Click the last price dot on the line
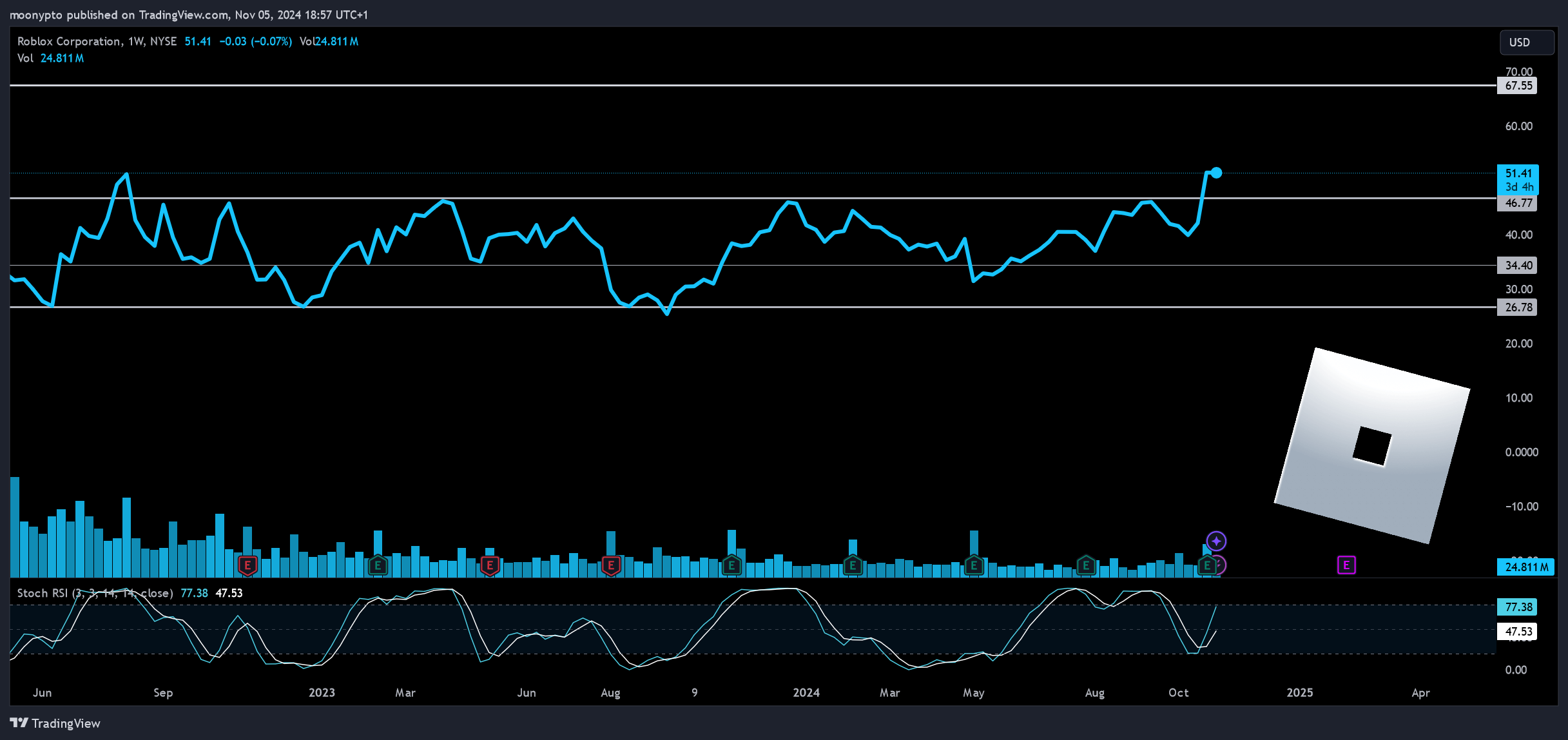1568x740 pixels. point(1216,173)
